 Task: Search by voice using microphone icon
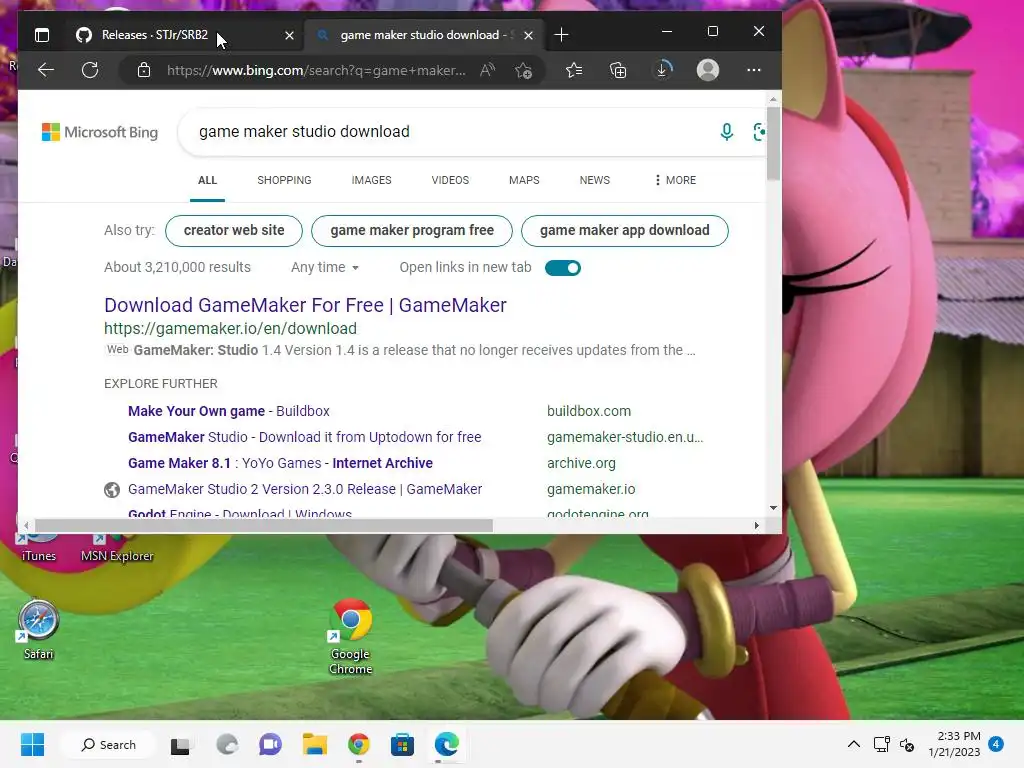[x=726, y=132]
